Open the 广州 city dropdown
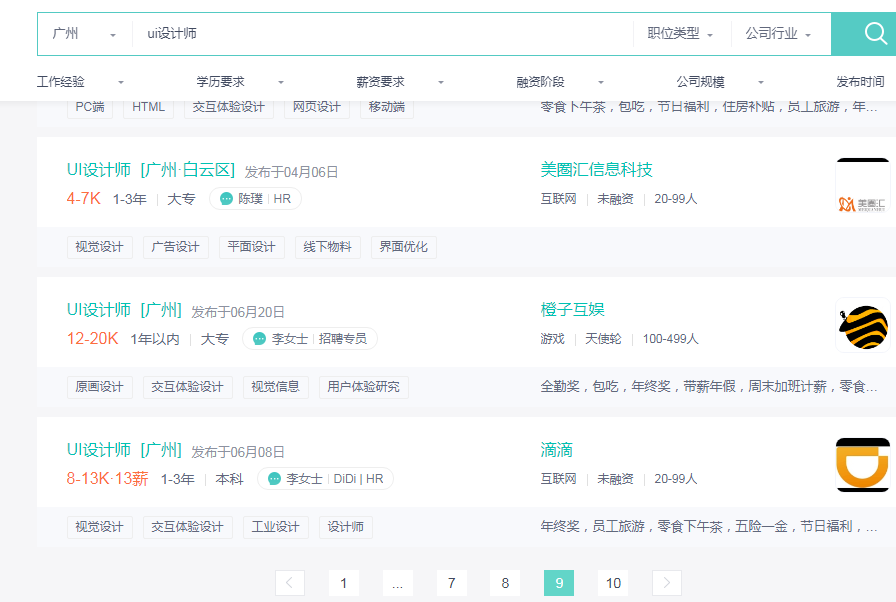This screenshot has height=602, width=896. (x=83, y=33)
